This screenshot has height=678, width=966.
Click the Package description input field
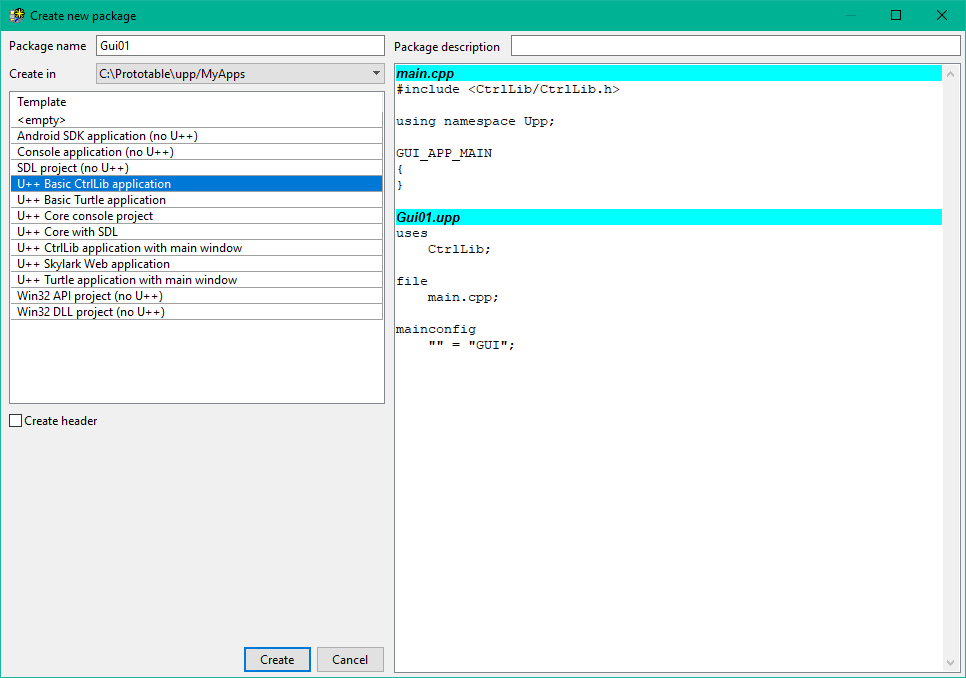point(735,46)
